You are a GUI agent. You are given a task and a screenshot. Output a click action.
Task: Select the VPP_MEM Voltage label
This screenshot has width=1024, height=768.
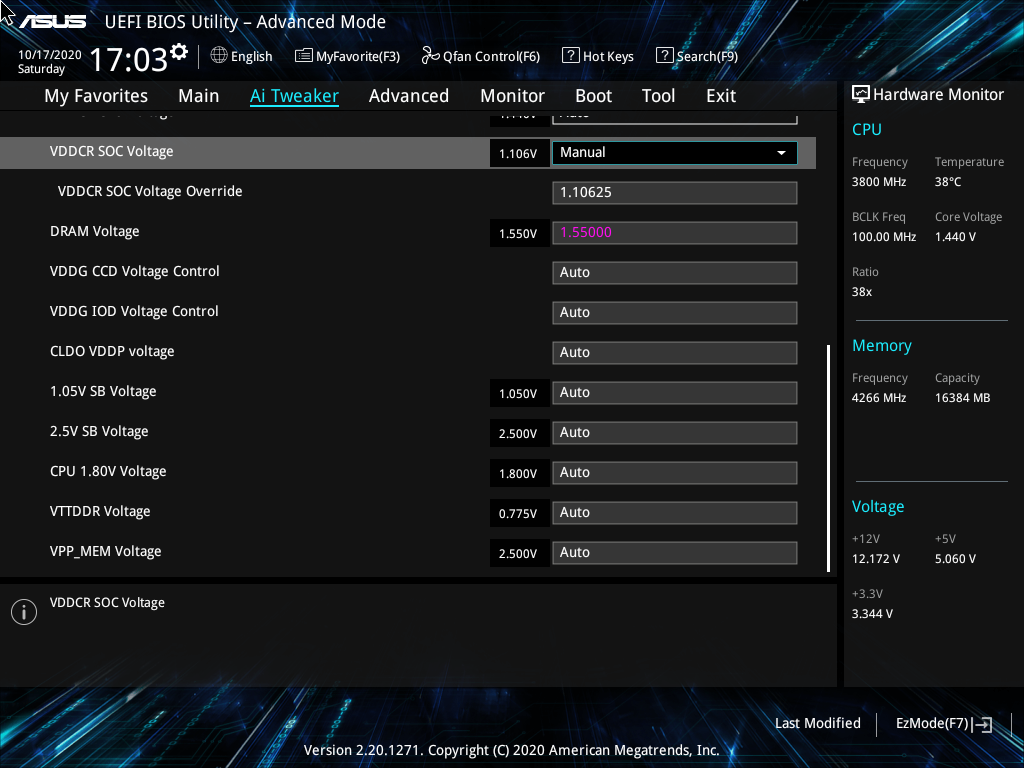click(x=105, y=552)
